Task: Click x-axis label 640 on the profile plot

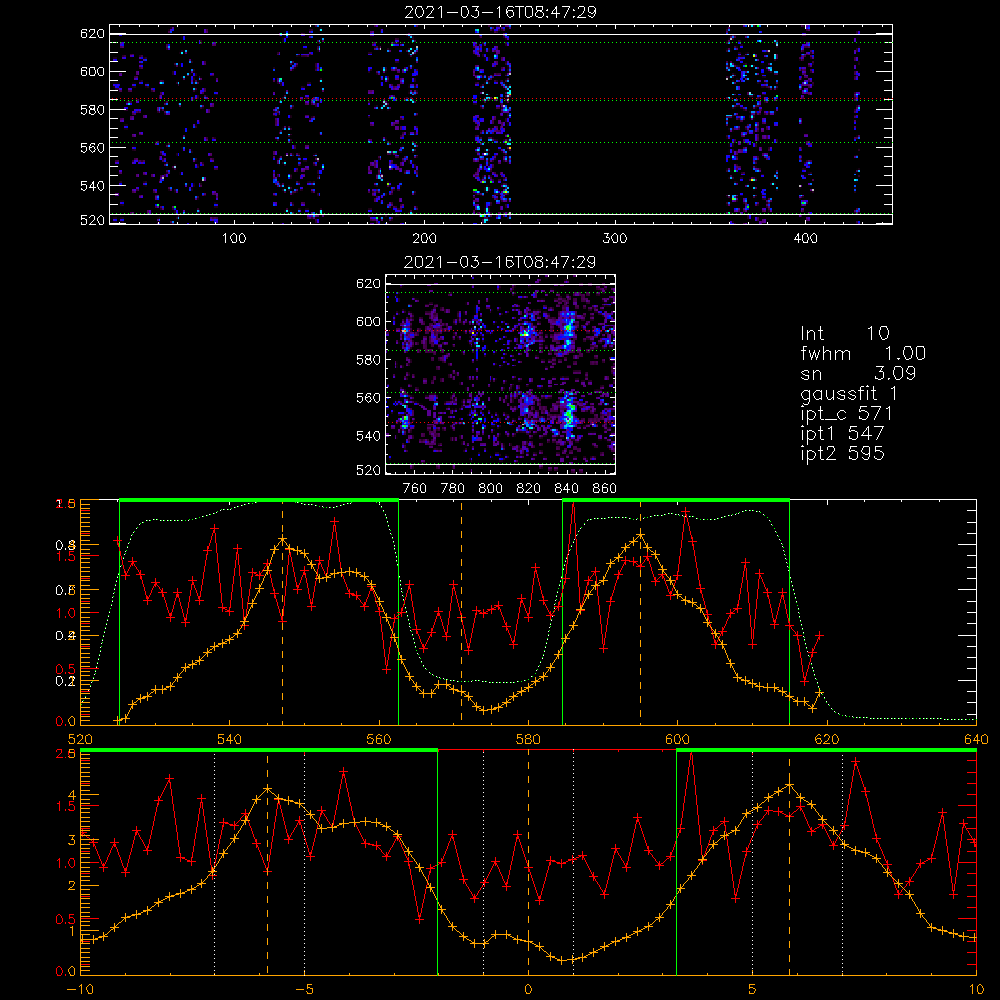Action: point(976,740)
